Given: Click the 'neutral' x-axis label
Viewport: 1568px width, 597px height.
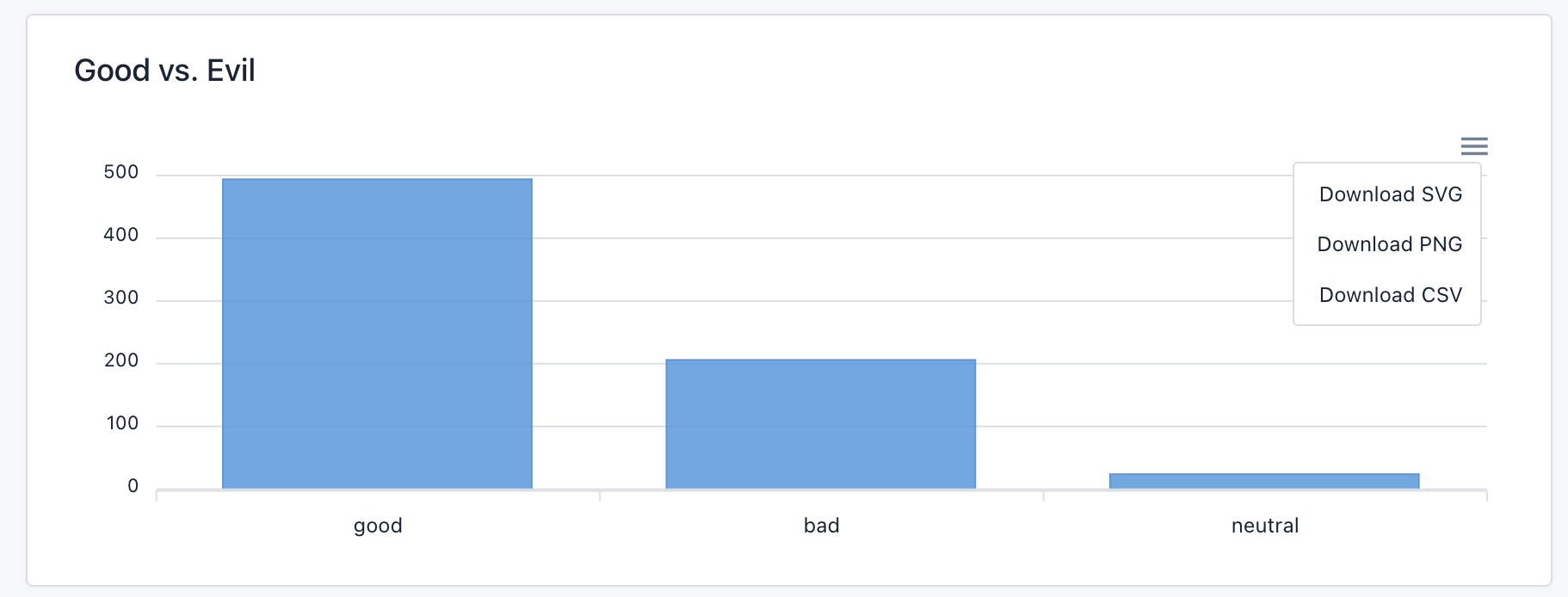Looking at the screenshot, I should coord(1264,526).
